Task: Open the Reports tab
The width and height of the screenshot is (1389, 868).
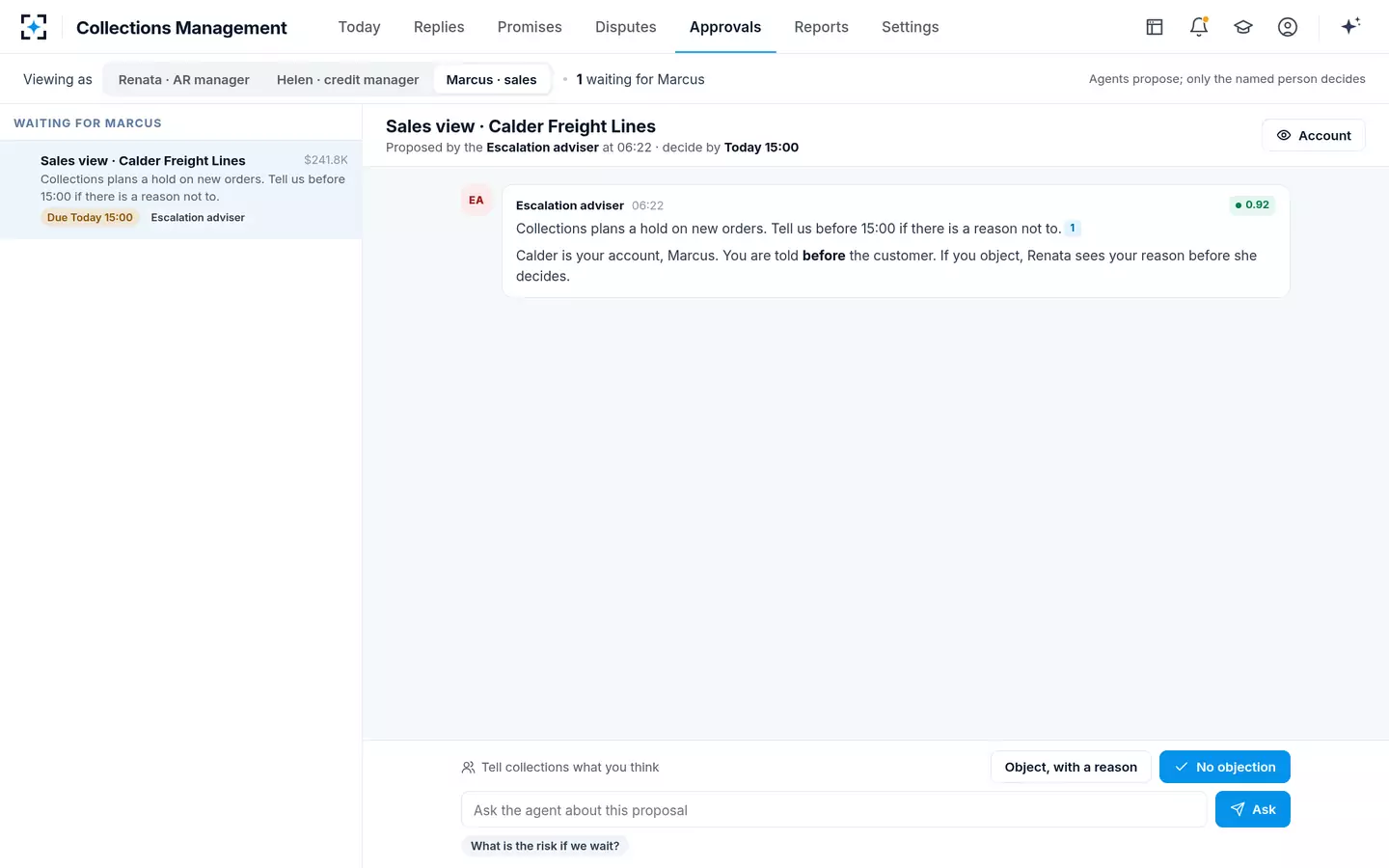Action: tap(821, 27)
